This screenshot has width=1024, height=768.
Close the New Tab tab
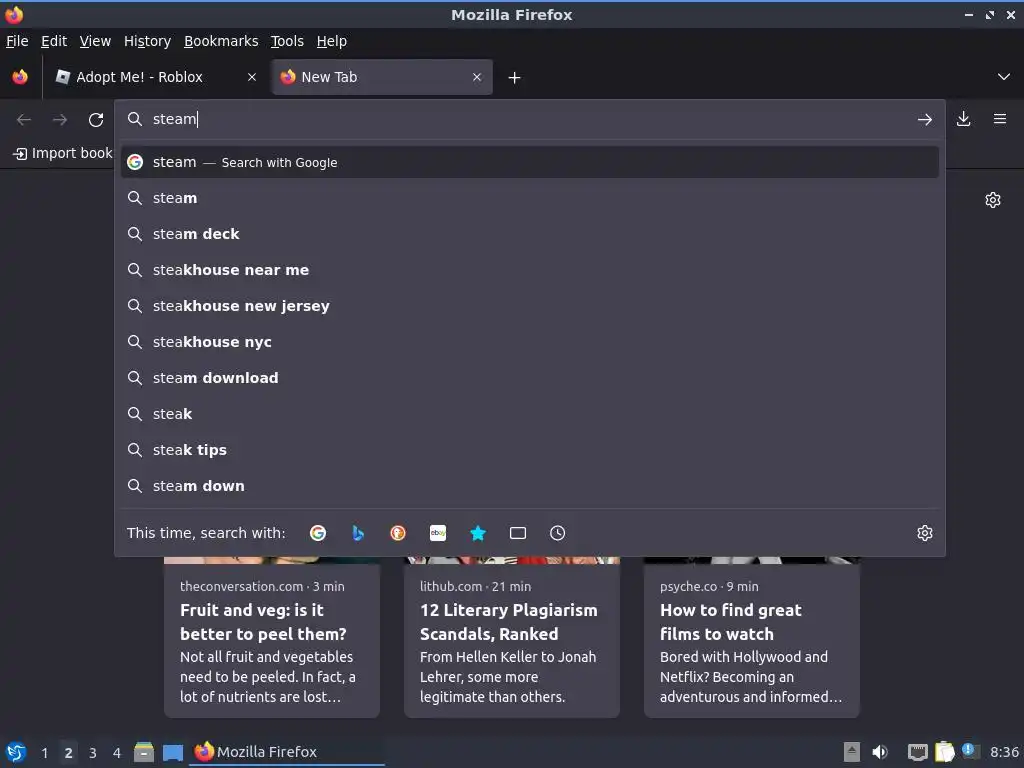pos(477,77)
